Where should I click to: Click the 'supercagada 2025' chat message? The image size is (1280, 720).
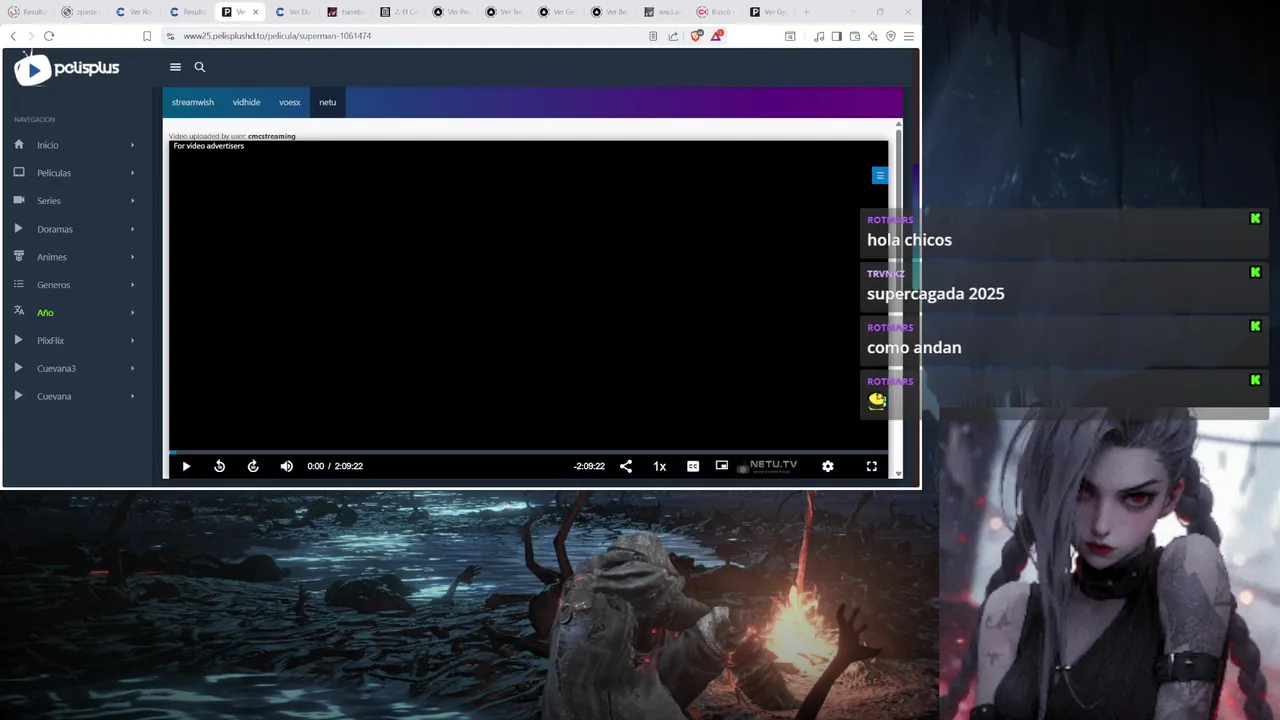935,294
